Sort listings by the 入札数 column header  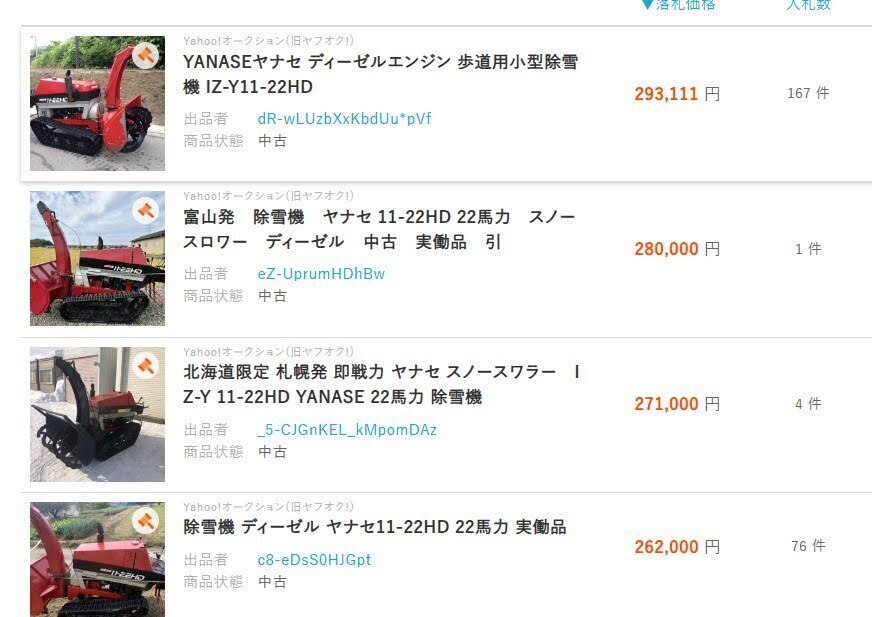pyautogui.click(x=808, y=5)
